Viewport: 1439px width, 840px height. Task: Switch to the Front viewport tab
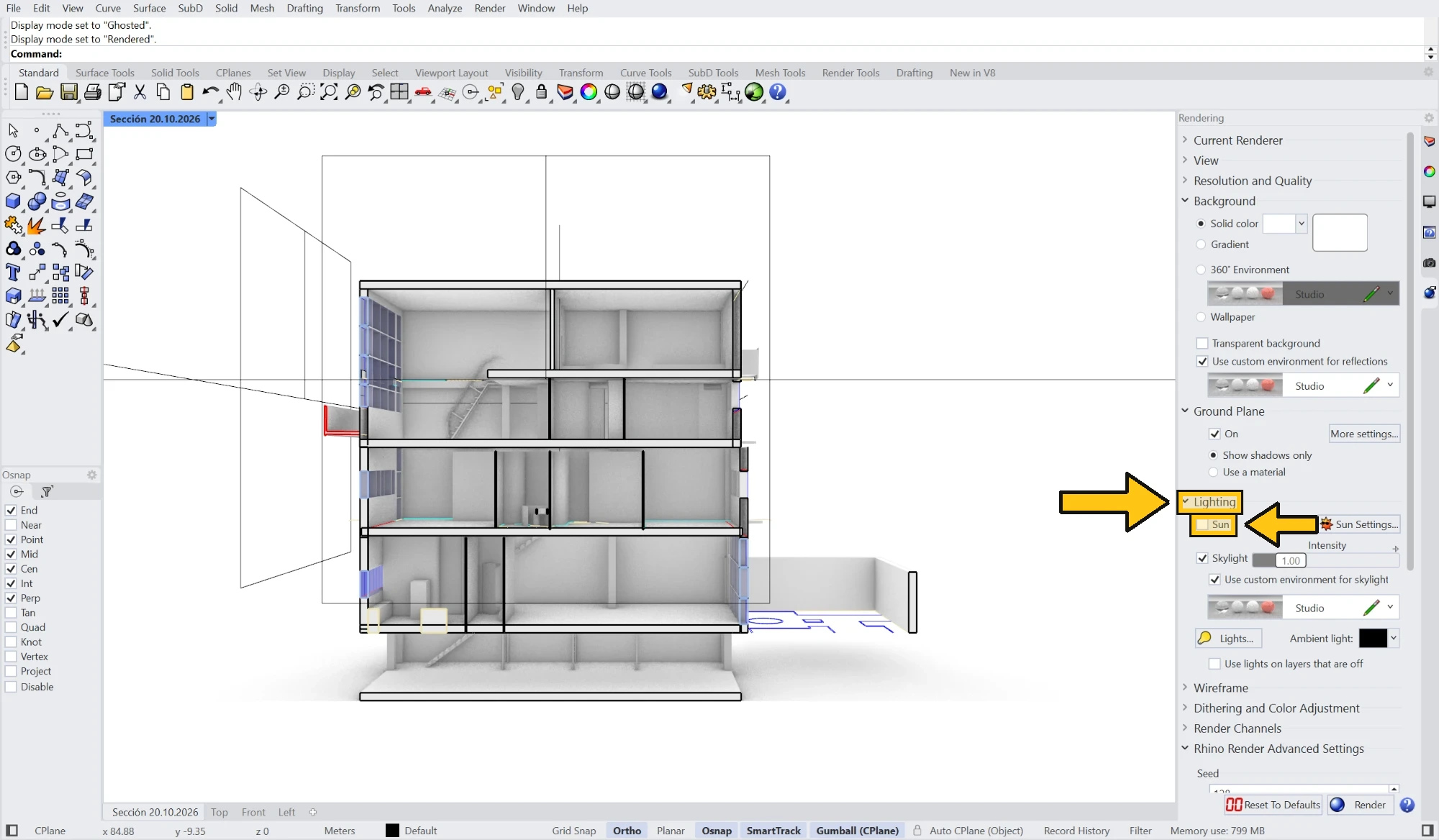click(253, 812)
